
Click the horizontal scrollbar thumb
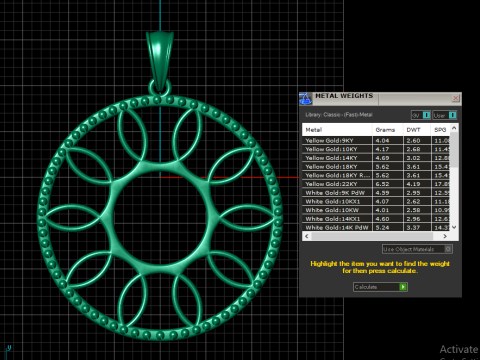pyautogui.click(x=372, y=236)
